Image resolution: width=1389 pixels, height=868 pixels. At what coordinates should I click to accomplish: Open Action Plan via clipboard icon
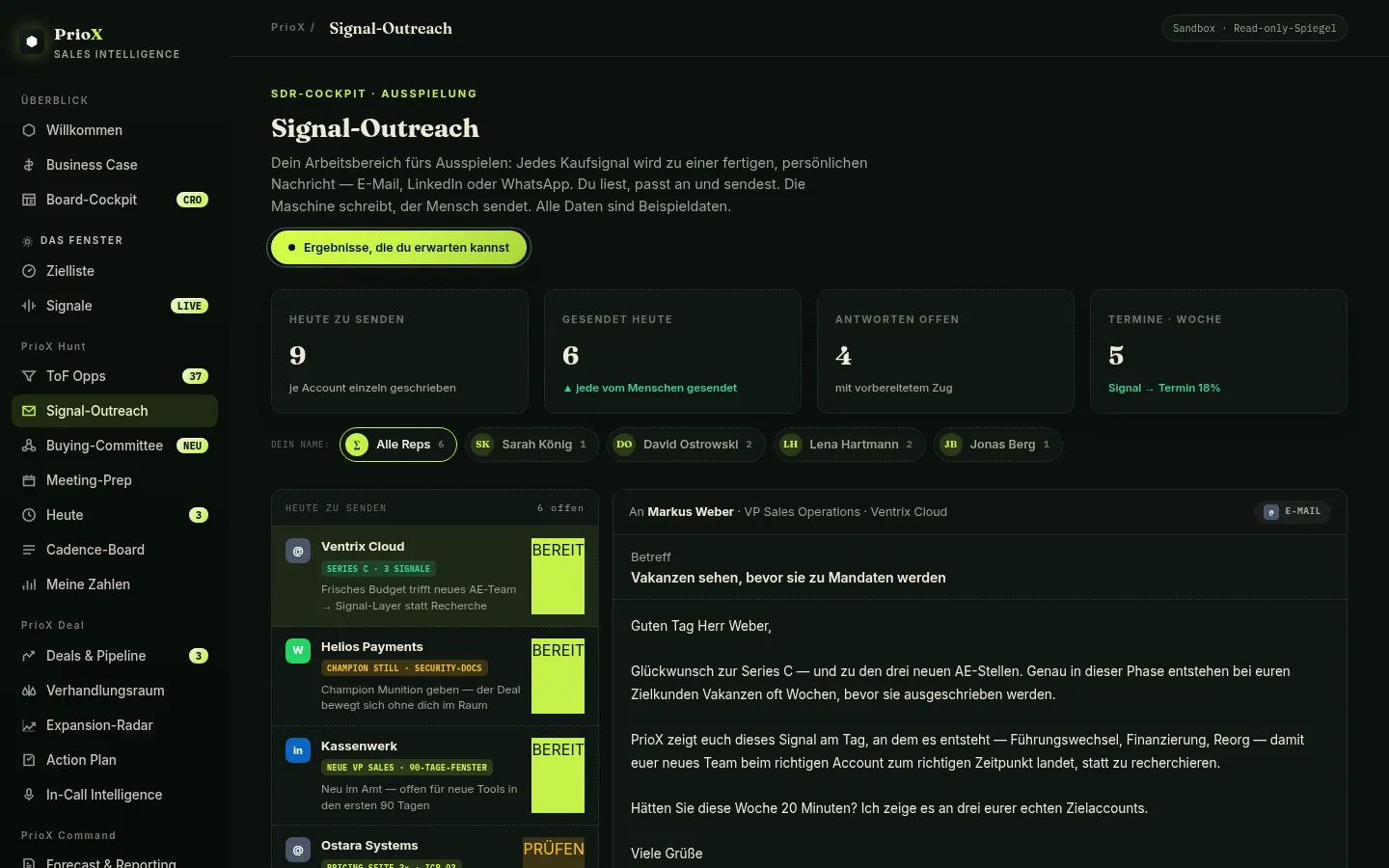29,760
